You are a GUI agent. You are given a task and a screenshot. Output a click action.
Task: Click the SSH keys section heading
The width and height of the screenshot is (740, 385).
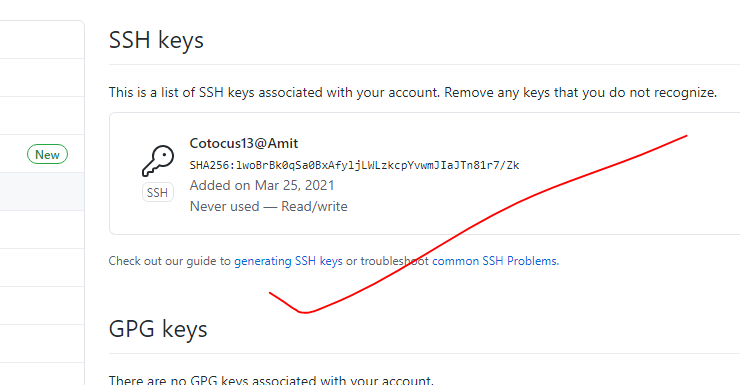[x=156, y=40]
